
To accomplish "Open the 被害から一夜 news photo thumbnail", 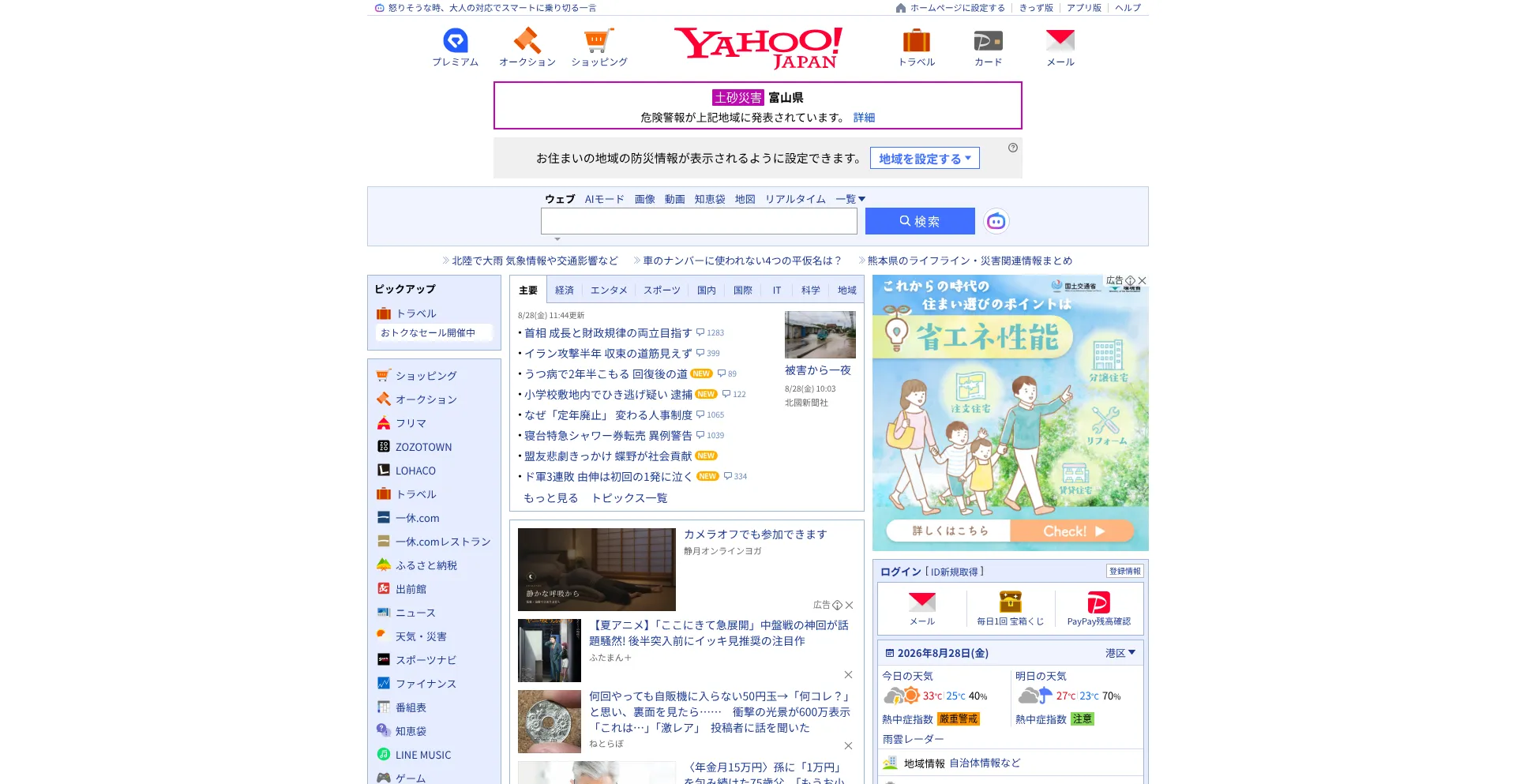I will tap(820, 335).
